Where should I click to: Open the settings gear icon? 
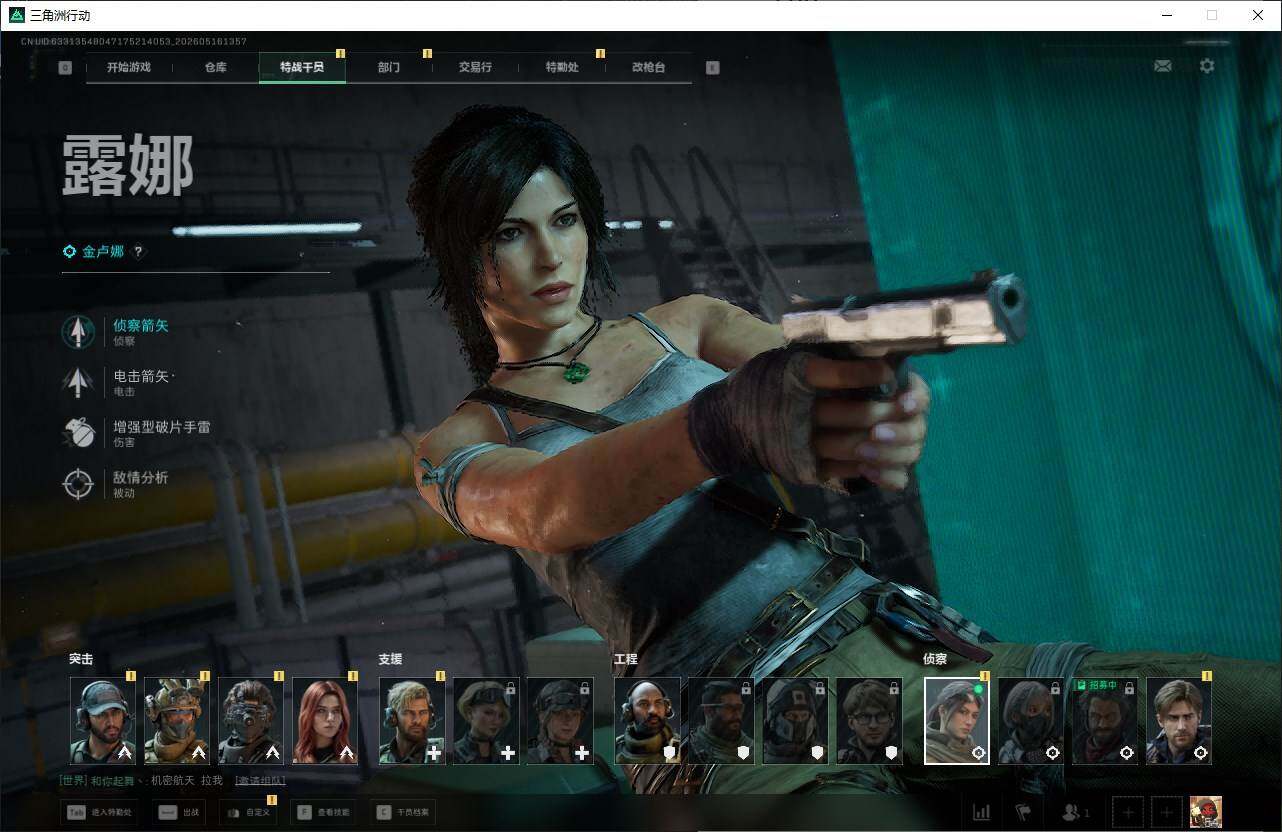(x=1207, y=66)
